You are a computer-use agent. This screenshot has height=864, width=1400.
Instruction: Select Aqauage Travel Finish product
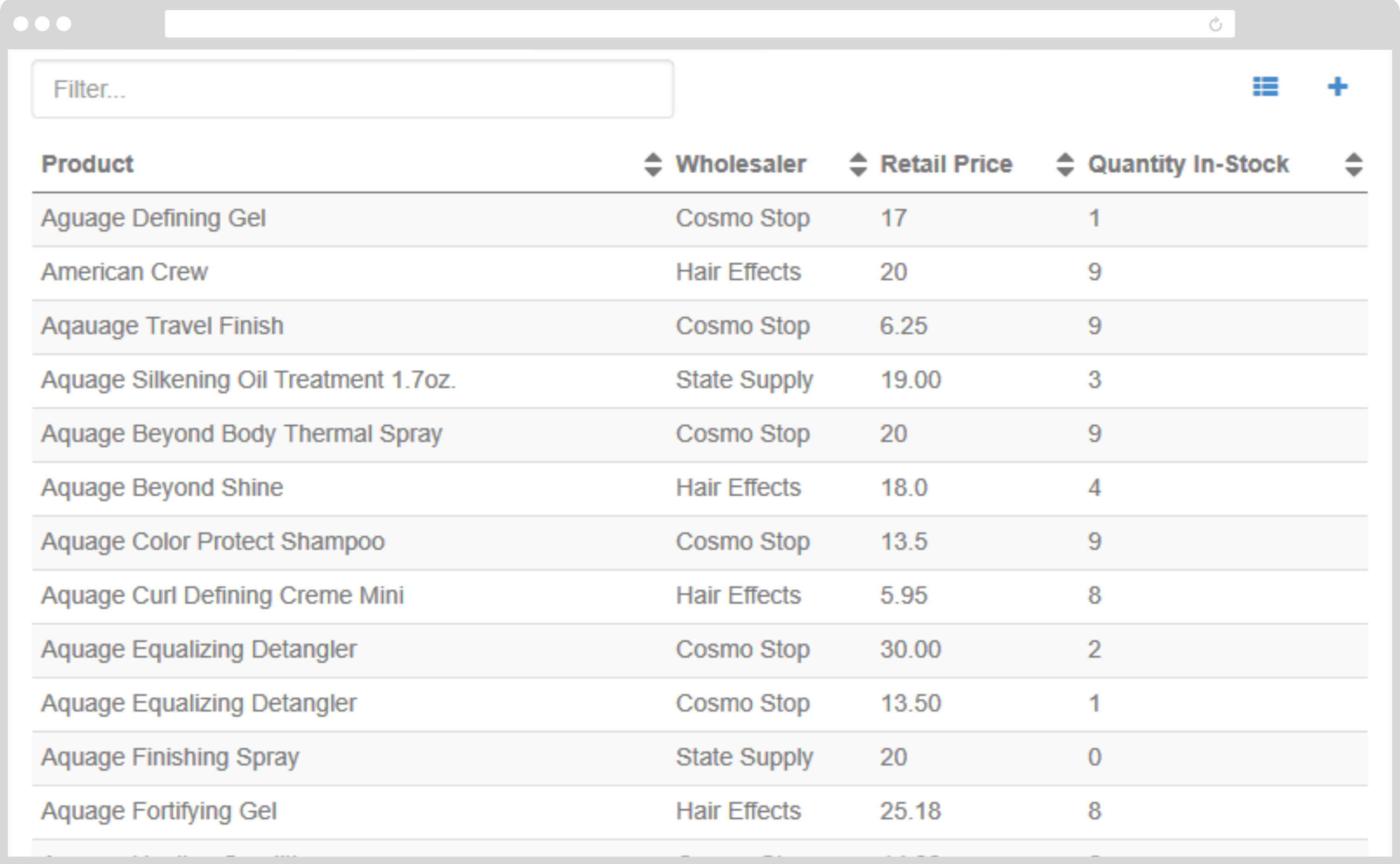click(162, 326)
